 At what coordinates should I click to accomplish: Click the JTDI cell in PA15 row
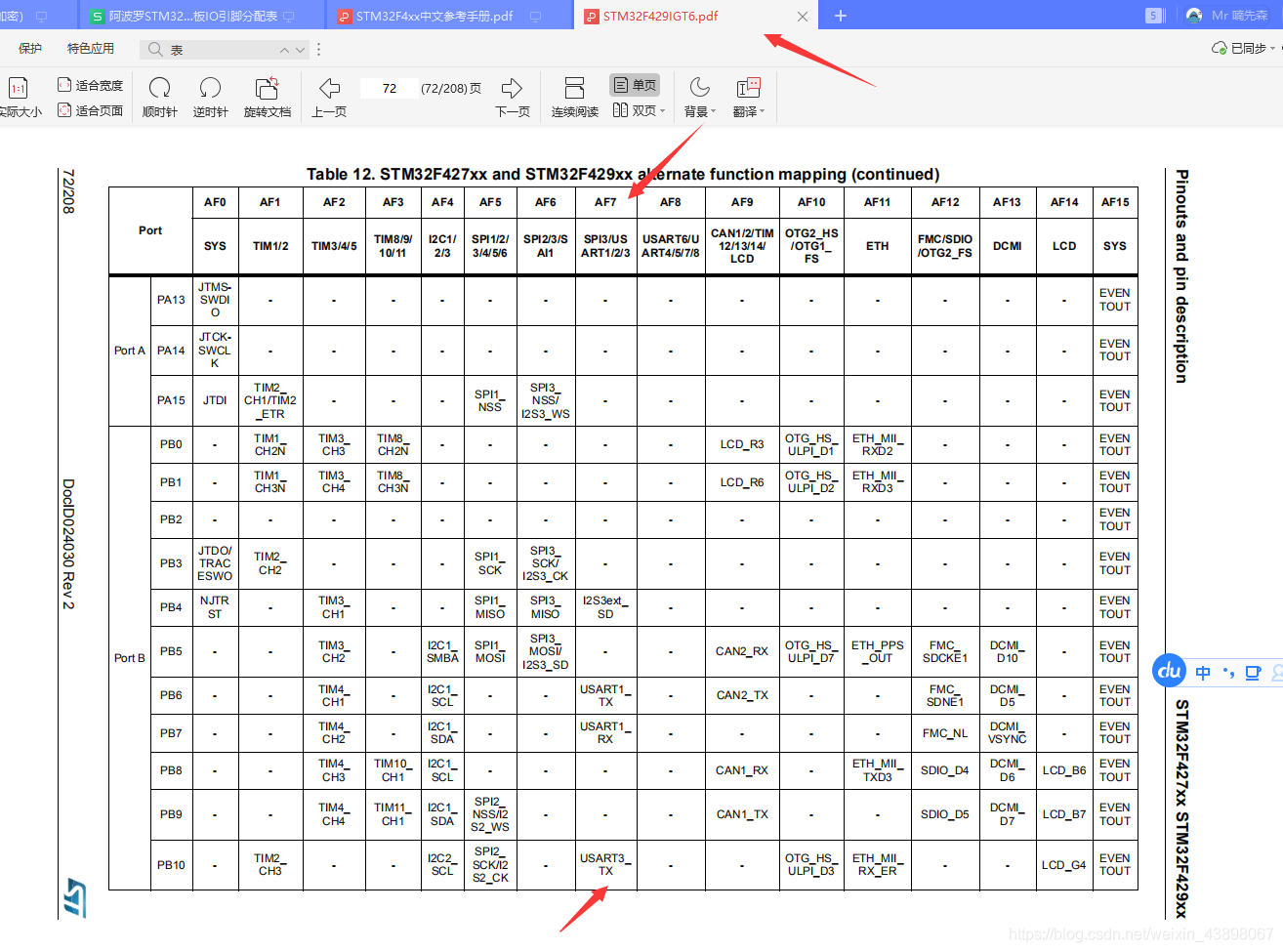click(x=215, y=400)
